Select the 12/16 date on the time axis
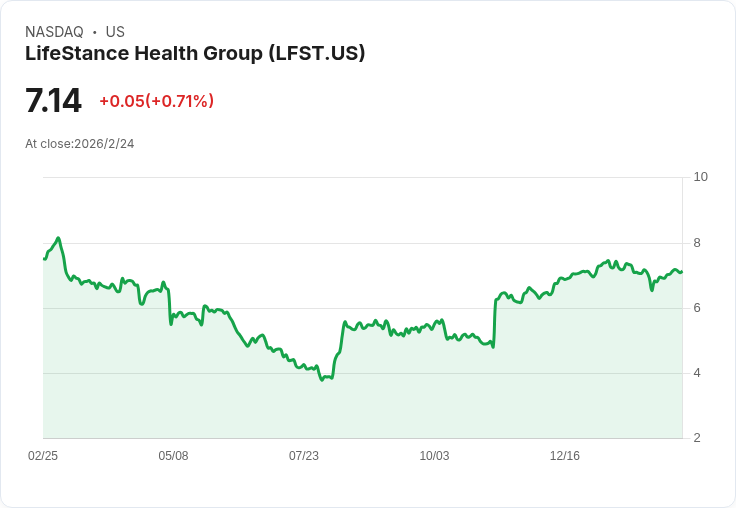Screen dimensions: 736x508 tap(565, 456)
